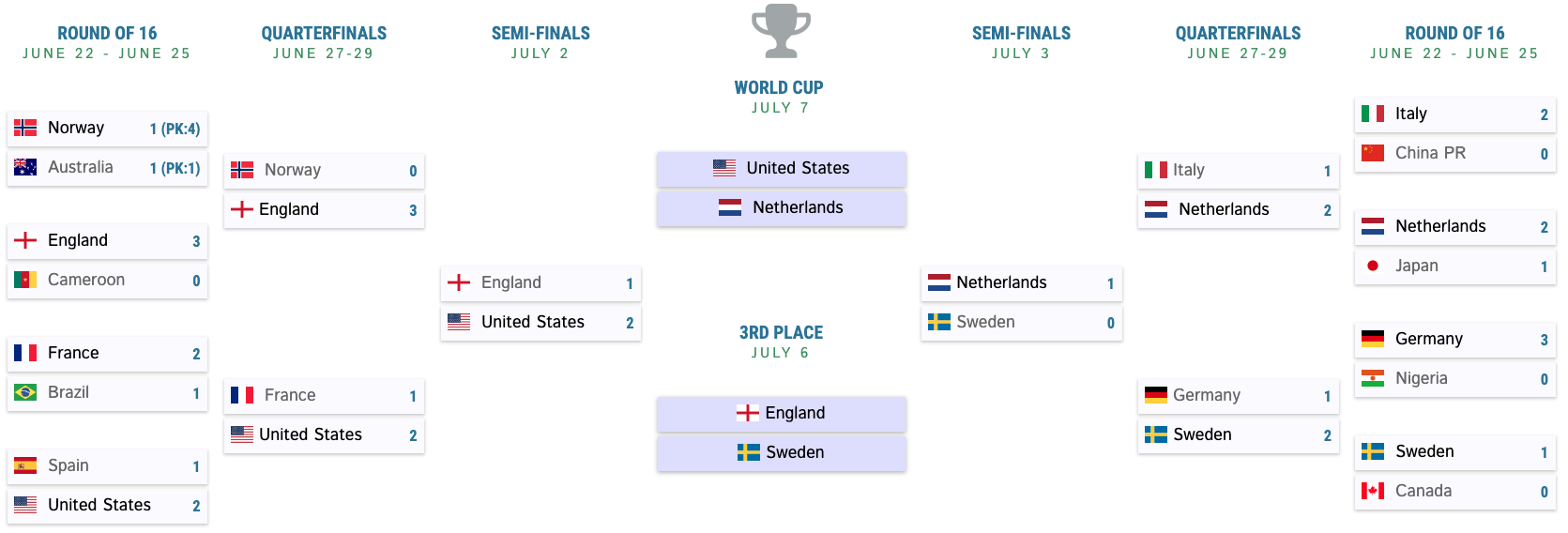Click the World Cup trophy icon
1568x533 pixels.
781,31
